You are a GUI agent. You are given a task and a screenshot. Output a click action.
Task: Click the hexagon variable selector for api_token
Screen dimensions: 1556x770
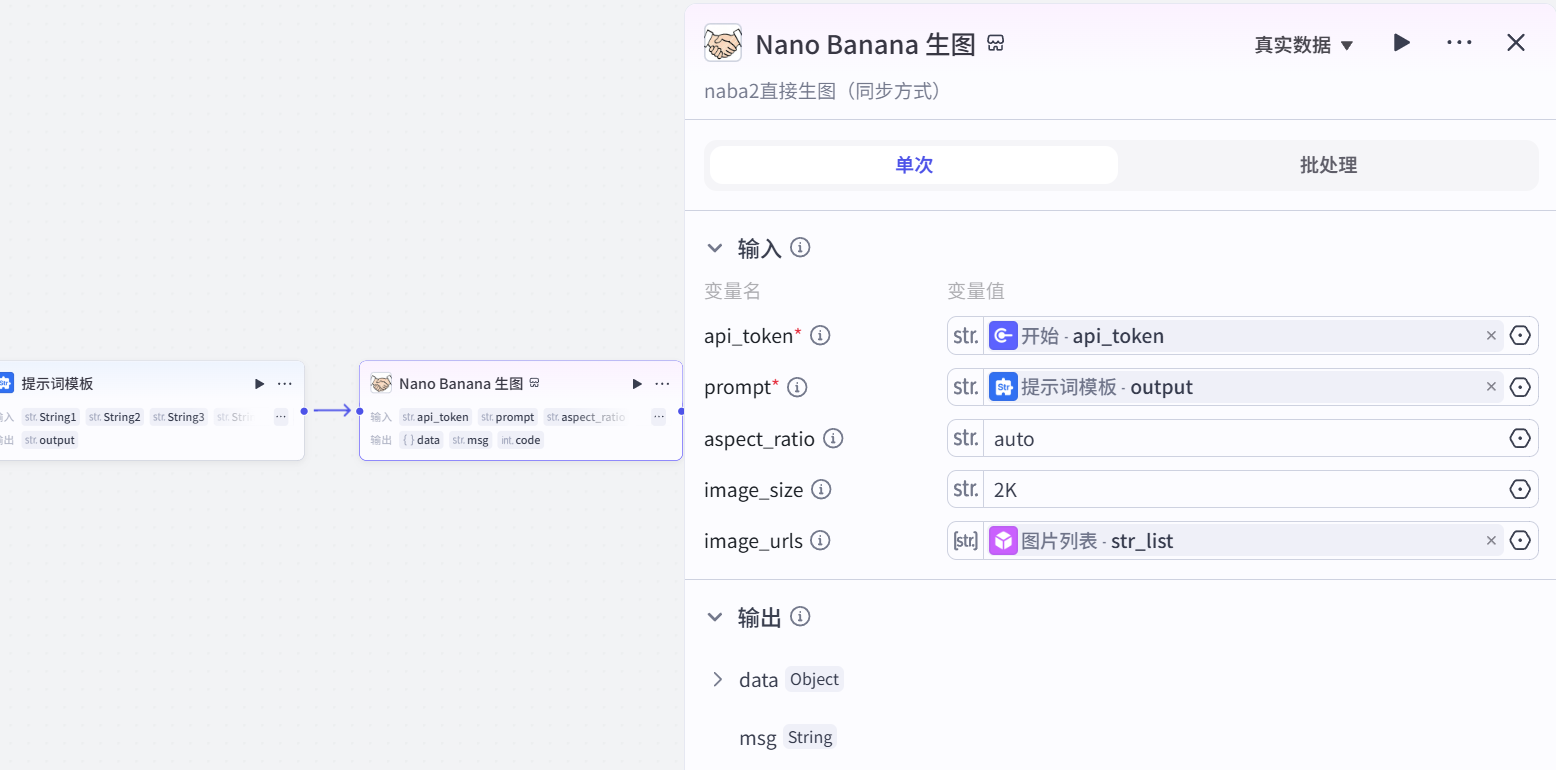[x=1520, y=336]
